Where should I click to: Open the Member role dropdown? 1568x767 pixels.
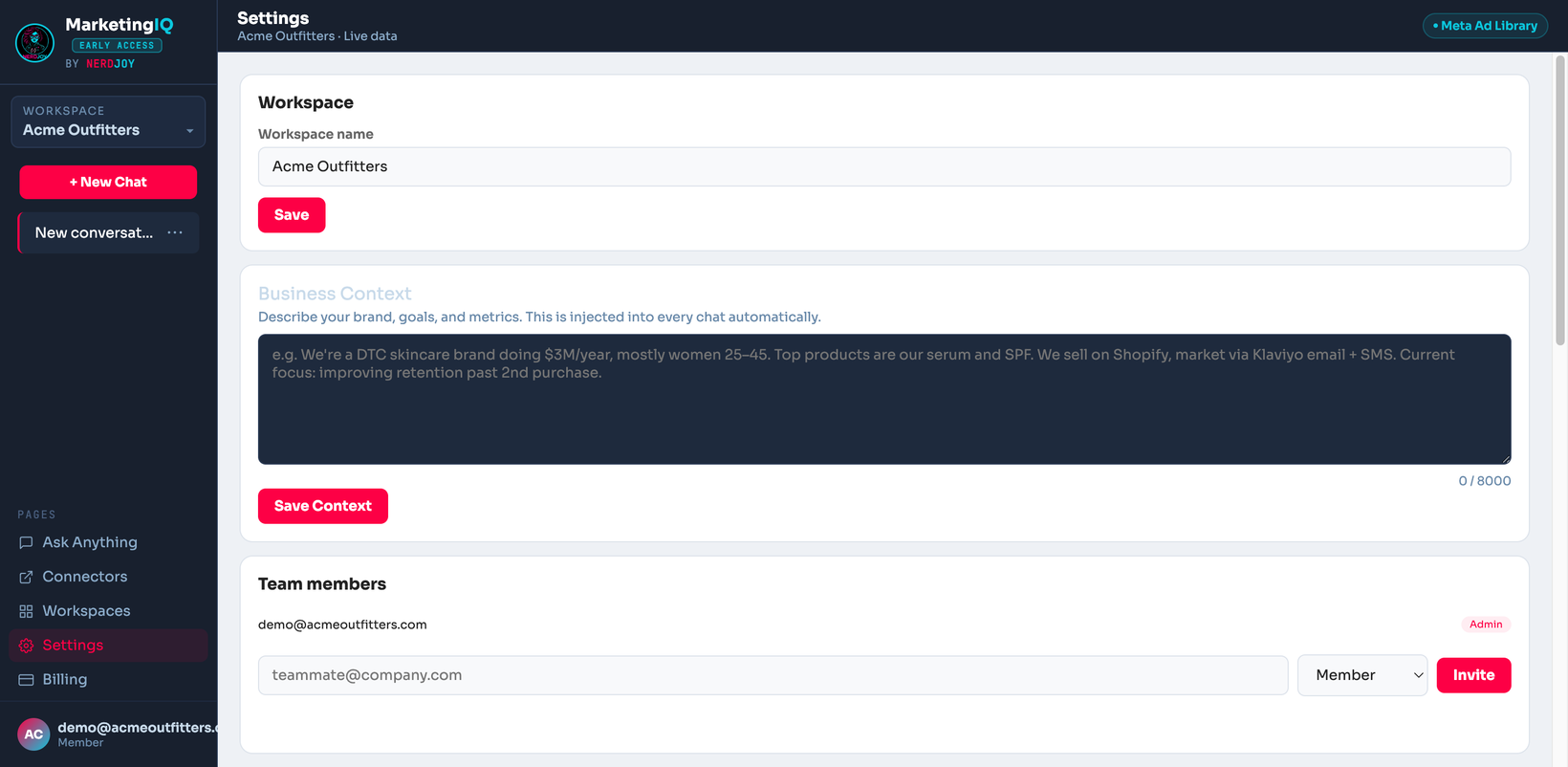point(1362,675)
